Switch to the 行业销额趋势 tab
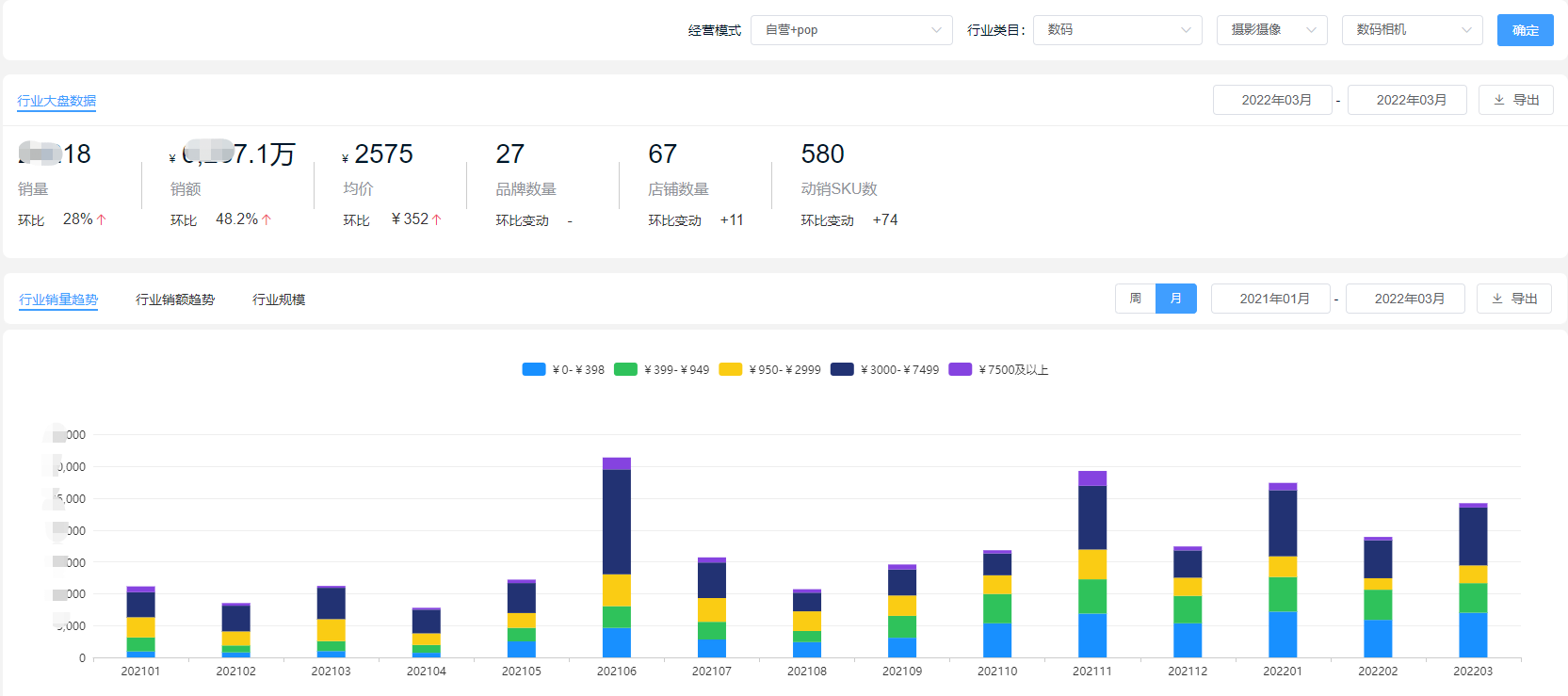 (x=175, y=299)
